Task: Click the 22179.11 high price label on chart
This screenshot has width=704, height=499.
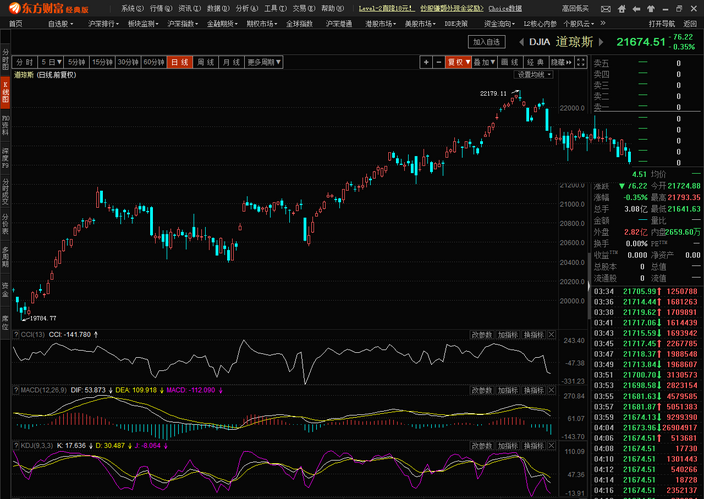Action: coord(493,93)
